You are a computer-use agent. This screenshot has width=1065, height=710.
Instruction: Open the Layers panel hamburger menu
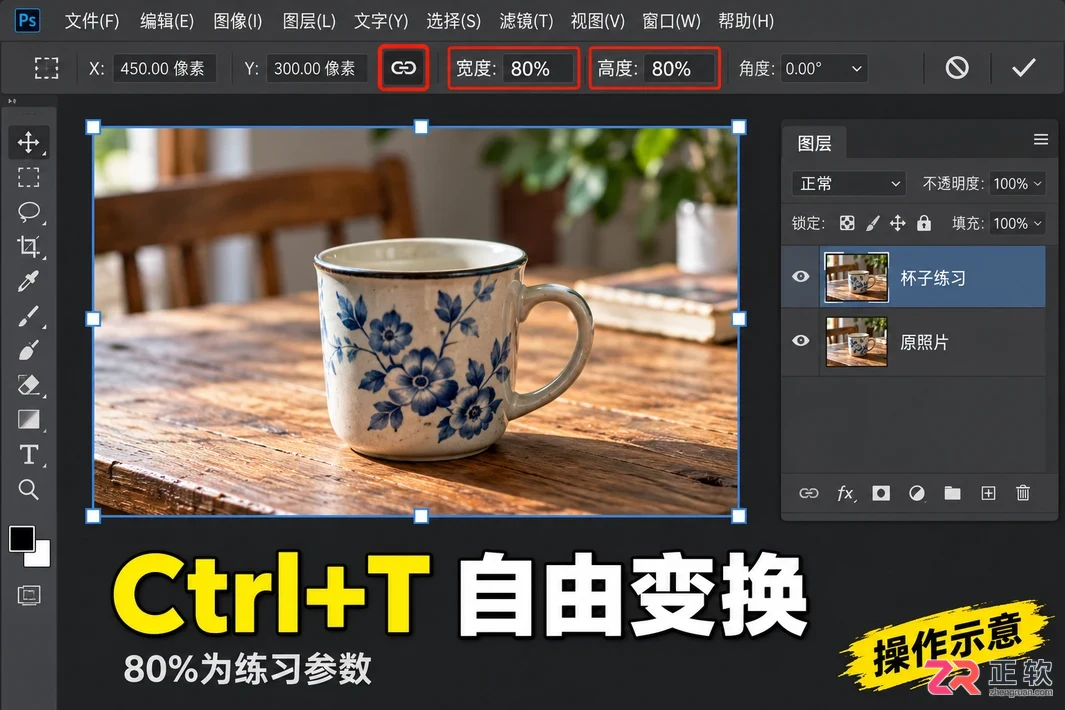[1041, 139]
